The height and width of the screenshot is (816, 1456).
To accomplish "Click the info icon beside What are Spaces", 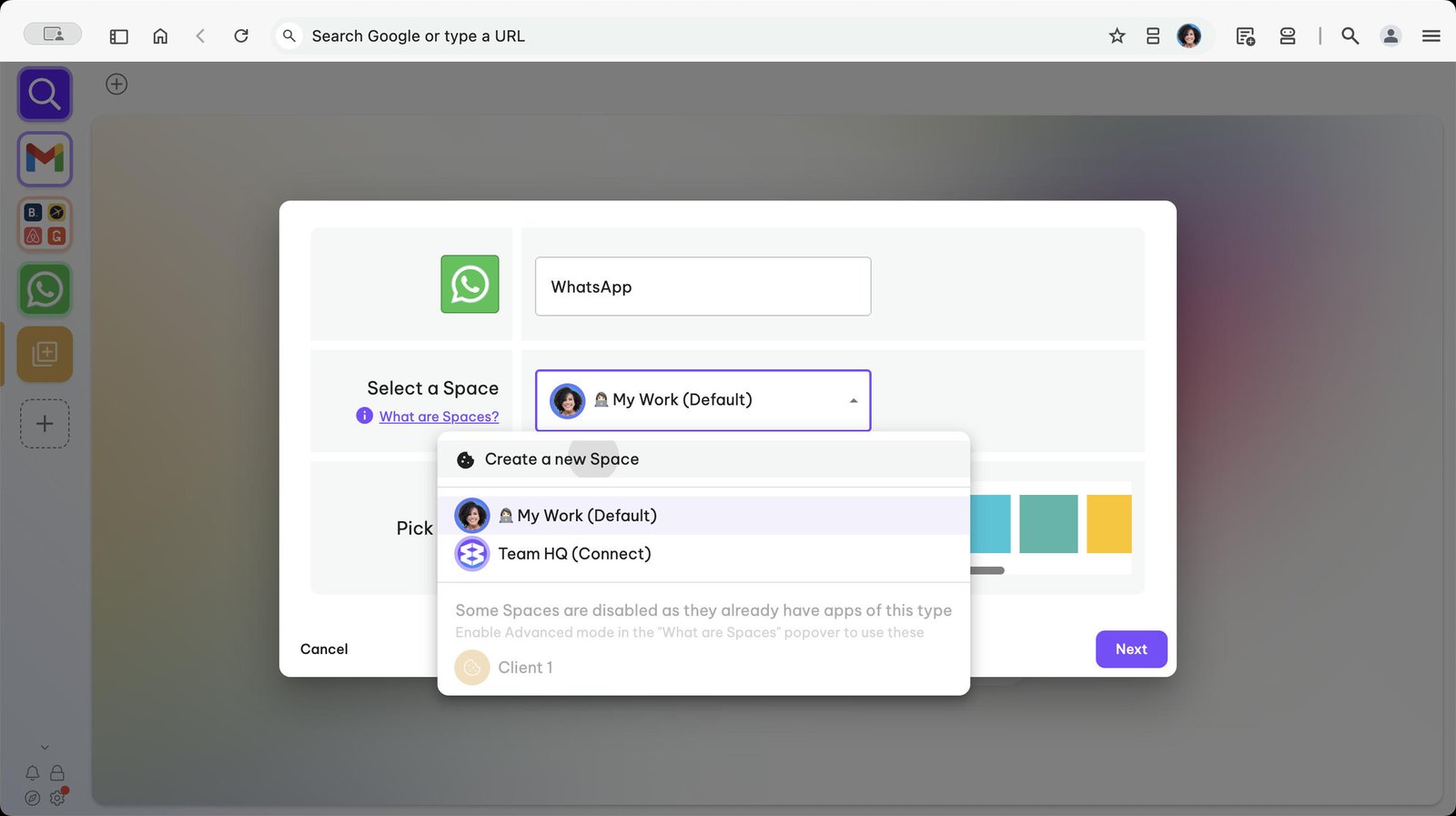I will [x=365, y=416].
